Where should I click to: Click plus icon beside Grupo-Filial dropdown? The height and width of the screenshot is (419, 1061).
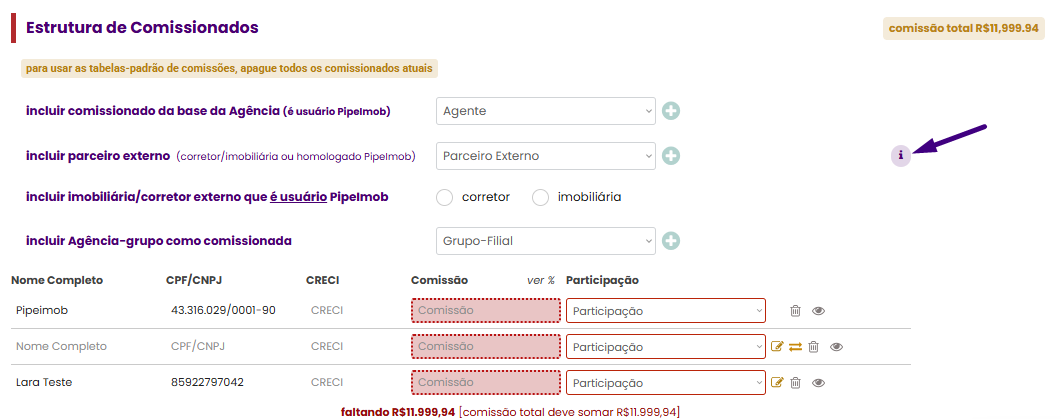pyautogui.click(x=671, y=241)
